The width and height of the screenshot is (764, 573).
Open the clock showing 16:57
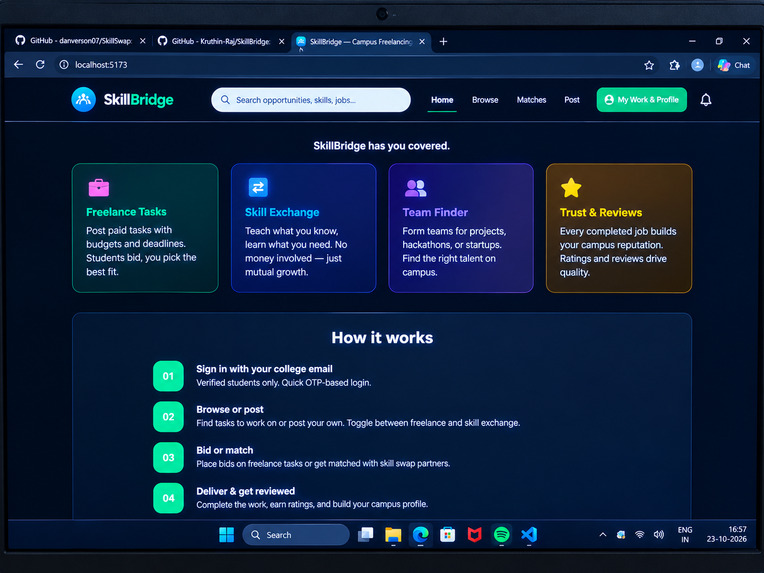coord(726,535)
